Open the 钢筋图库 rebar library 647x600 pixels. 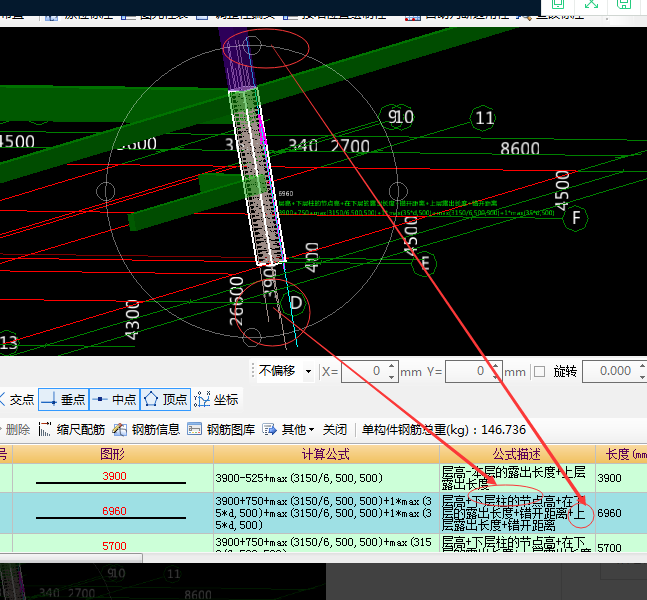point(221,430)
